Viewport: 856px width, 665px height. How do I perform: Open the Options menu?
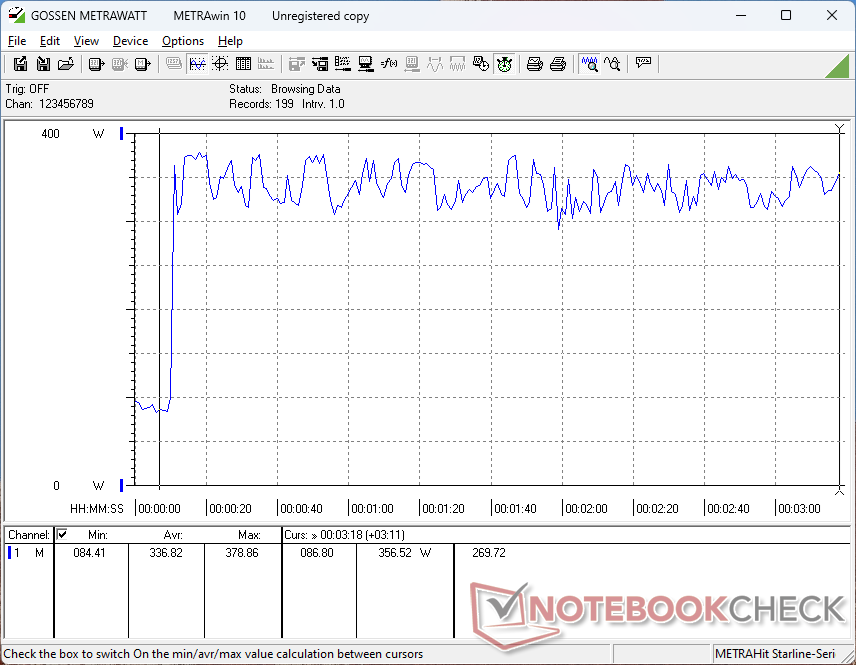pos(183,41)
